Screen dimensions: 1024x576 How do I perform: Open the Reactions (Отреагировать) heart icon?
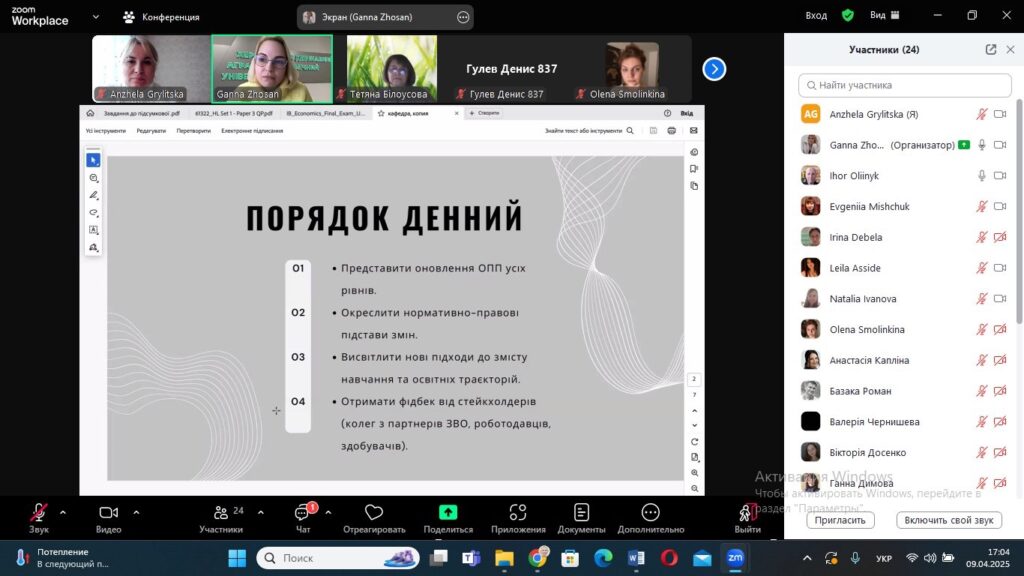(374, 513)
